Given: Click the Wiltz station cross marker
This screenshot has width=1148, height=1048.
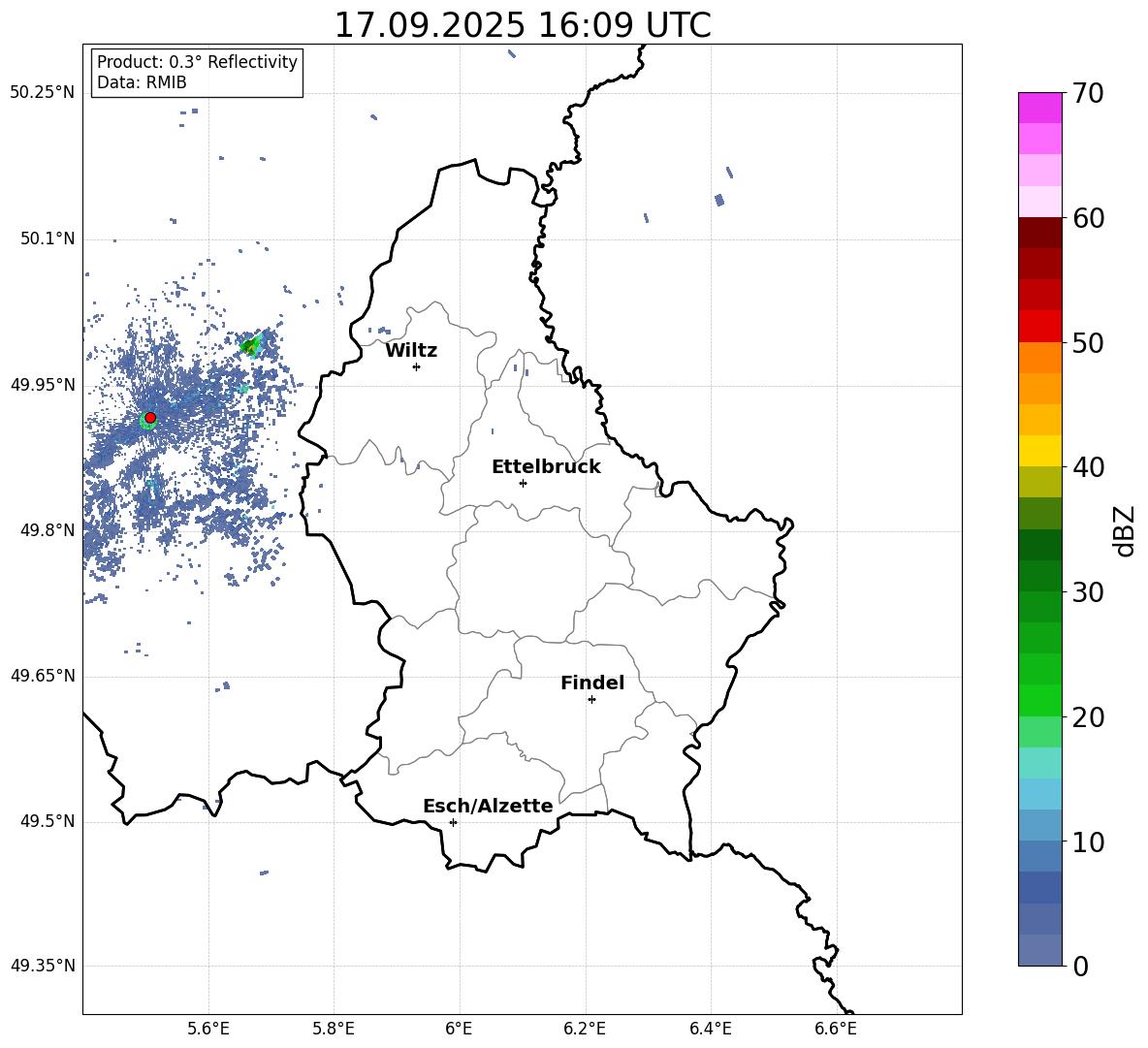Looking at the screenshot, I should 417,366.
